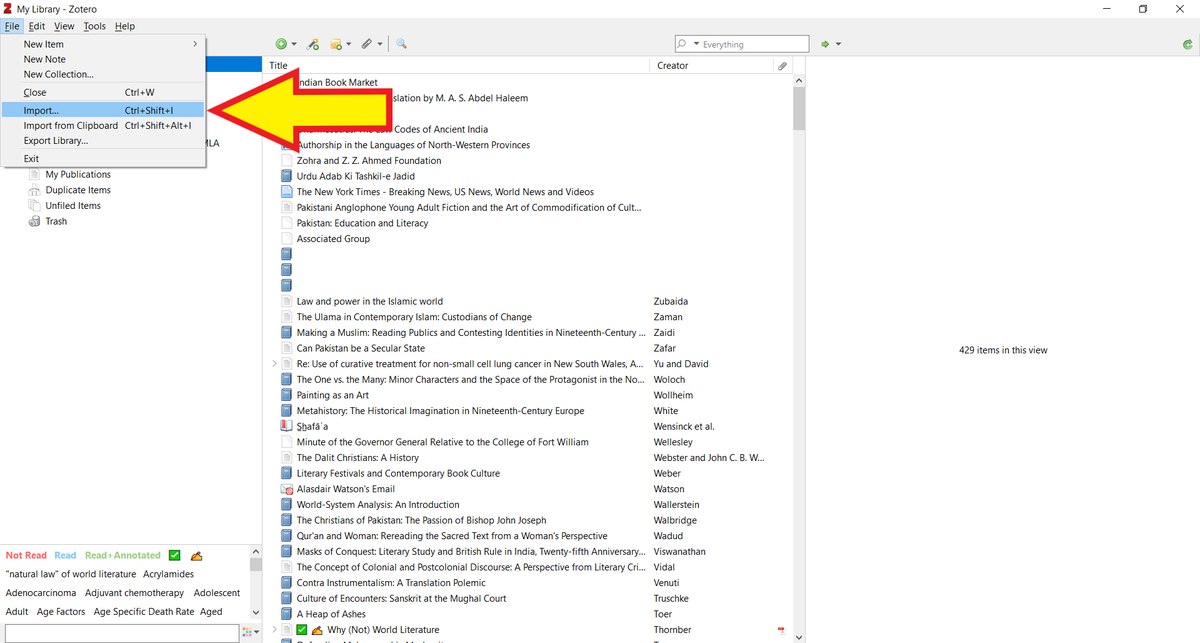
Task: Click the green checkmark emoji tag
Action: 175,555
